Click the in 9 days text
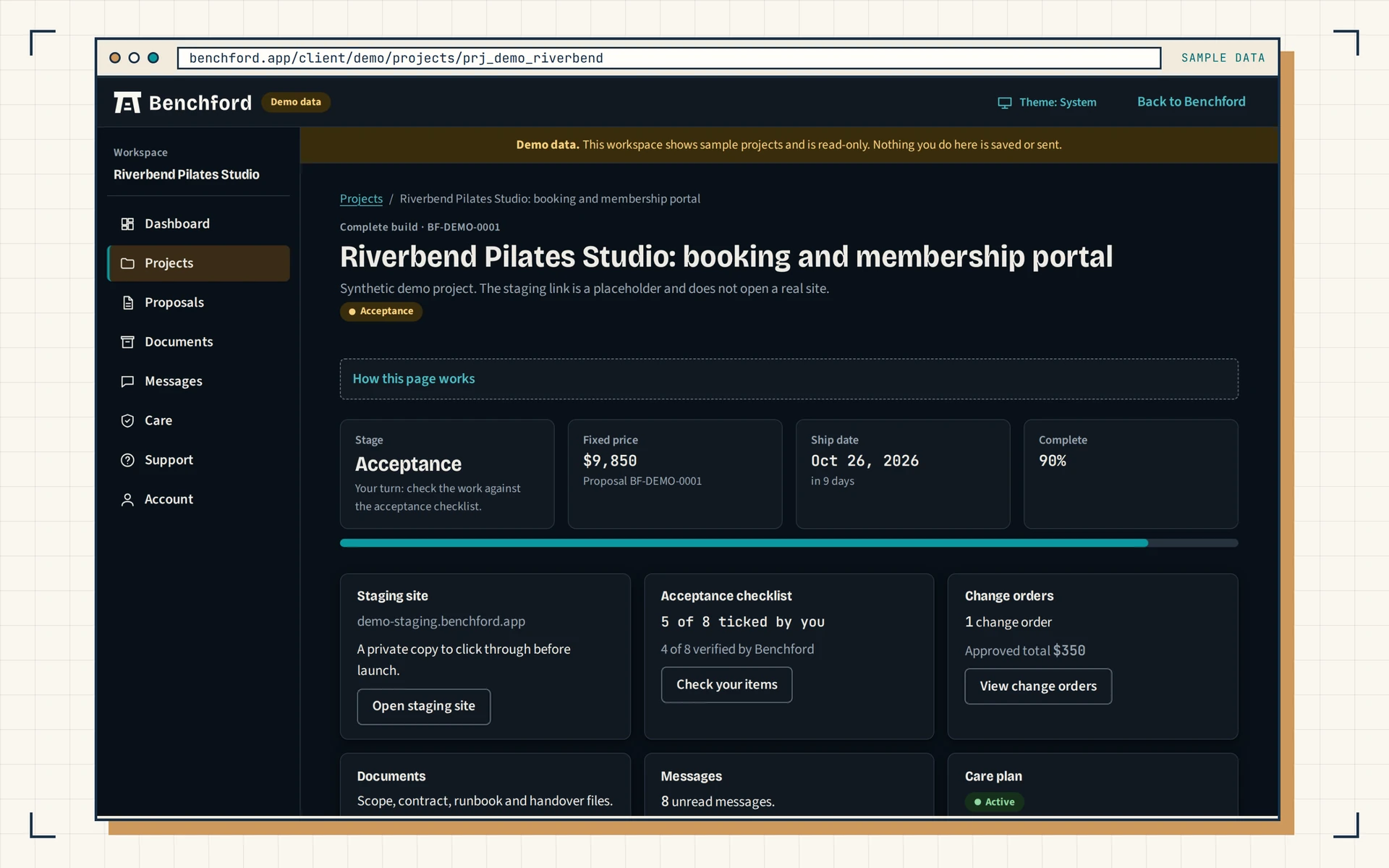The height and width of the screenshot is (868, 1389). coord(832,481)
